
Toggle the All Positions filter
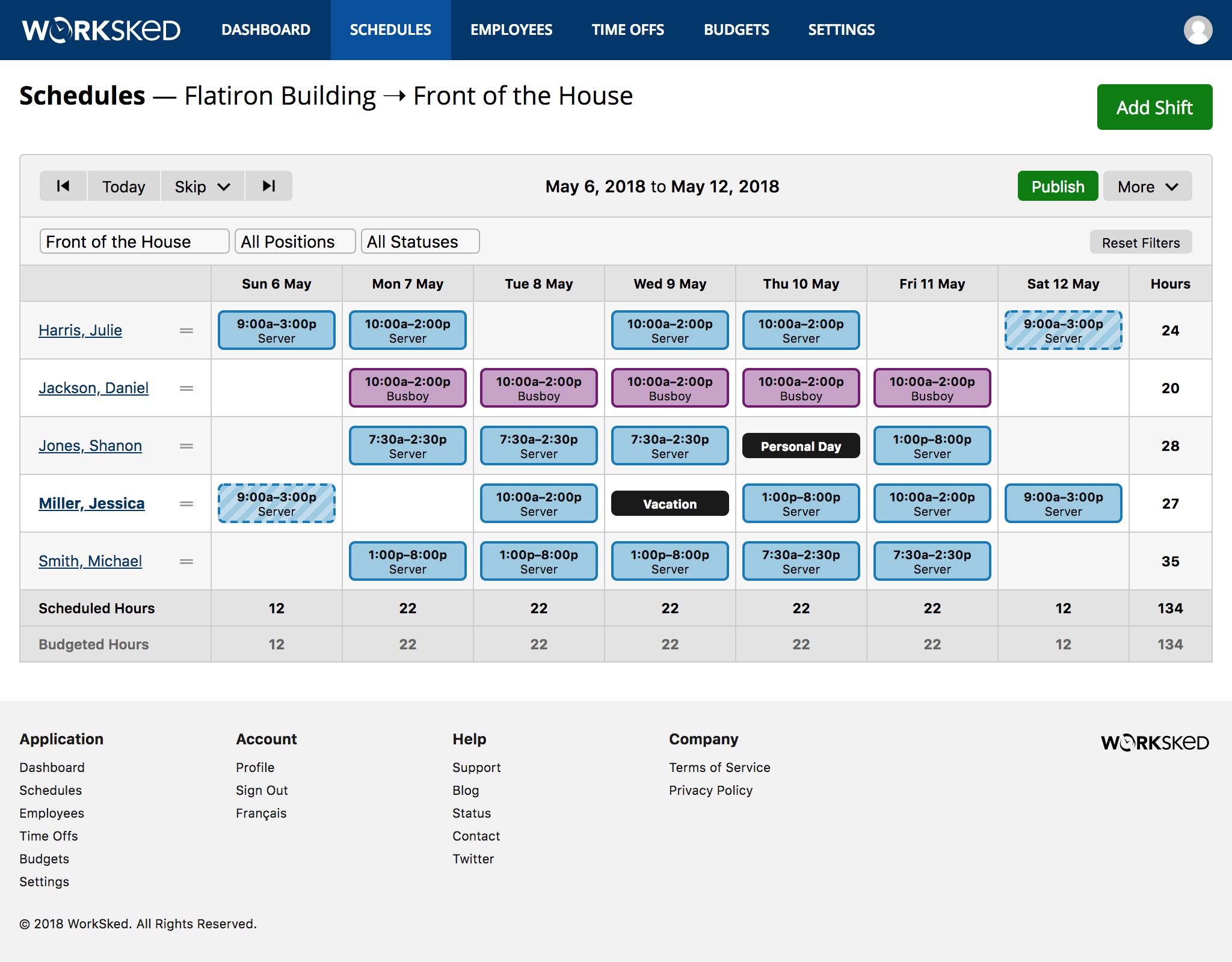pyautogui.click(x=295, y=241)
